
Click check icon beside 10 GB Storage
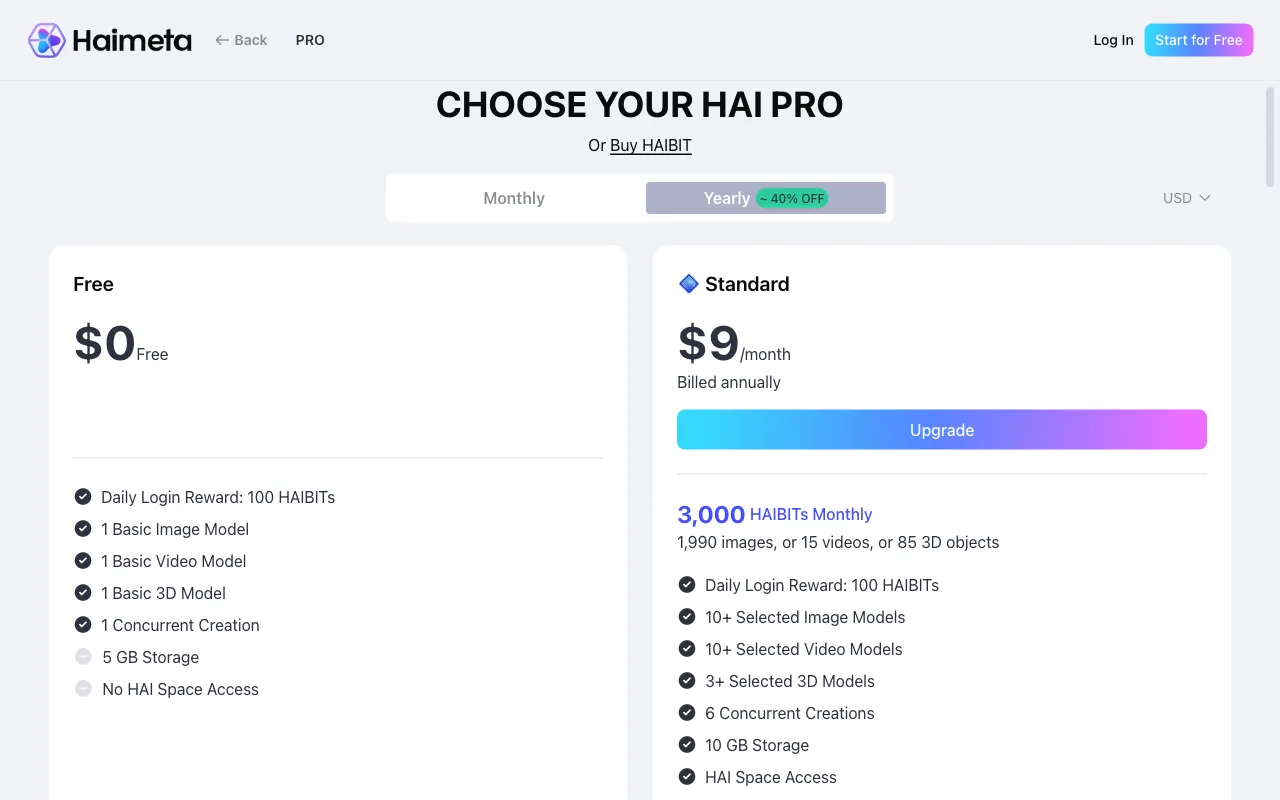point(687,745)
